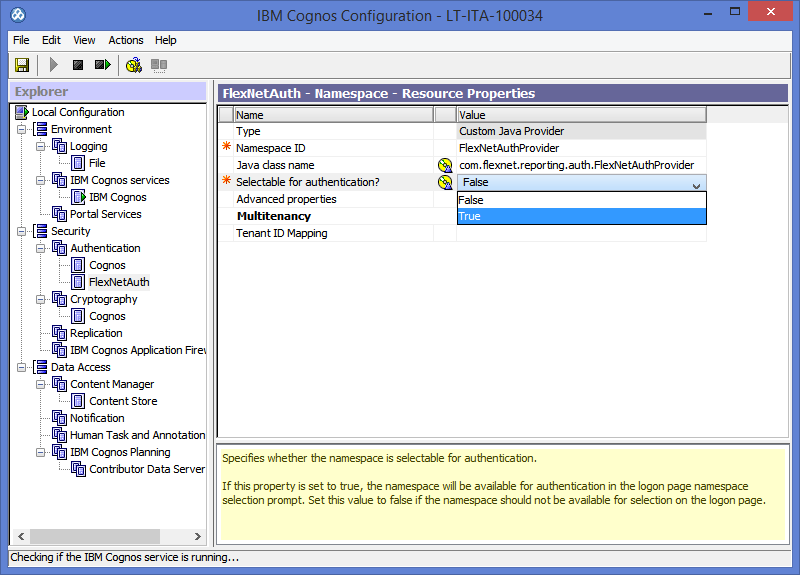Click the Start service play icon
The image size is (800, 575).
[54, 65]
